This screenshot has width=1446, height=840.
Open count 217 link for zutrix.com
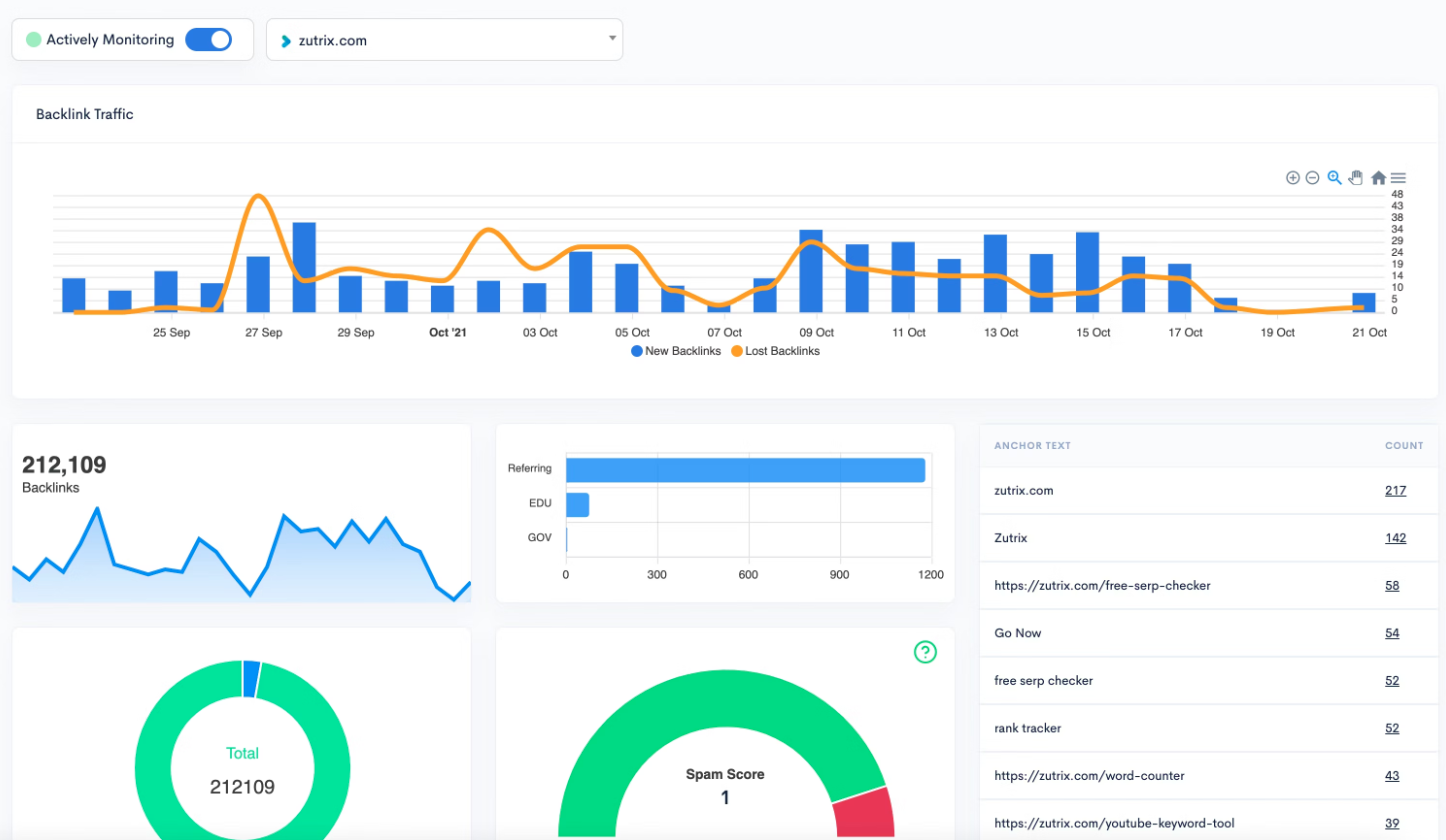1396,491
